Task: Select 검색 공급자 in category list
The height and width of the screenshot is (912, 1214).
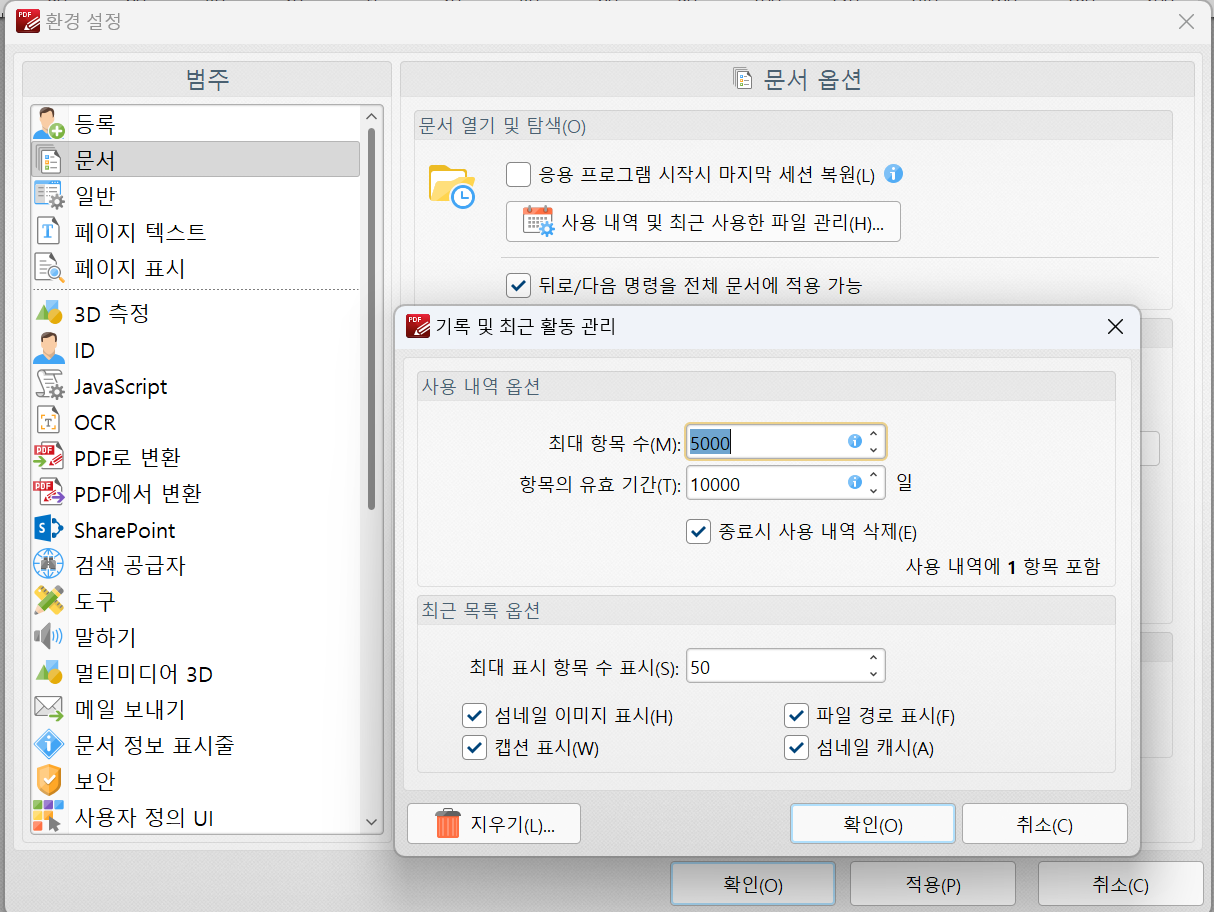Action: click(x=130, y=566)
